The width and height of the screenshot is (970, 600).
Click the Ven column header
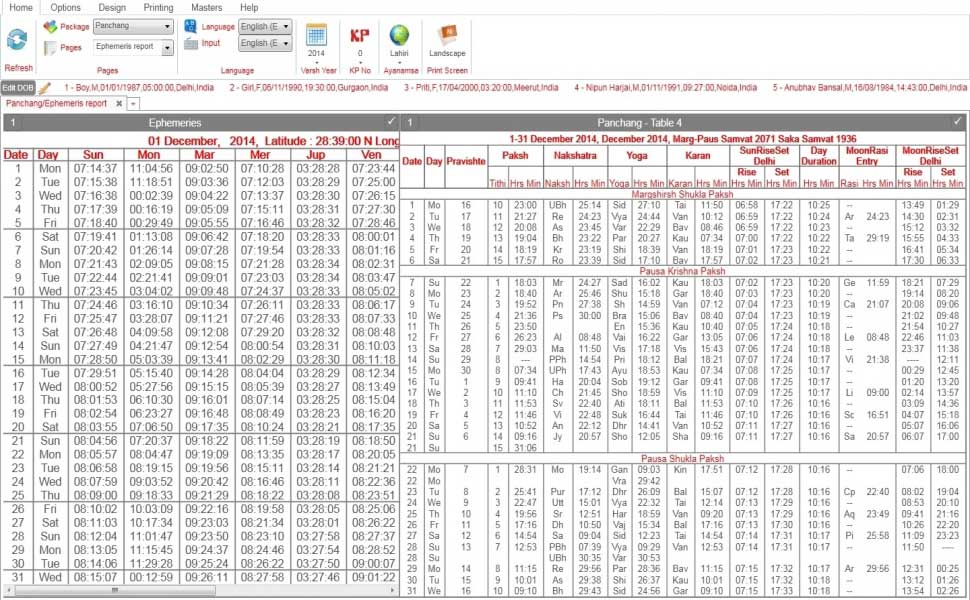click(x=371, y=155)
